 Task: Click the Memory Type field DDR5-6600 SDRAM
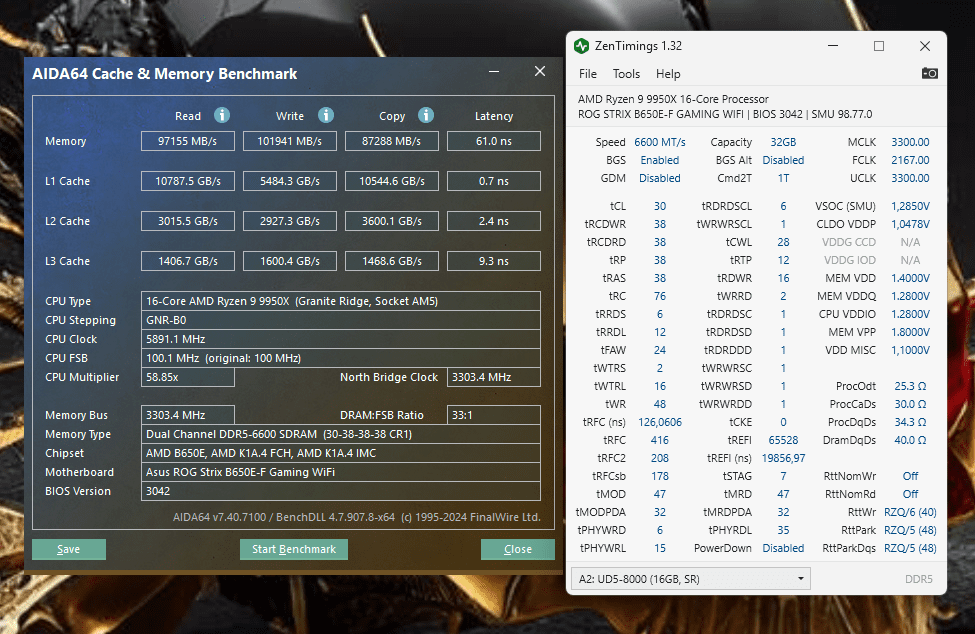point(341,434)
